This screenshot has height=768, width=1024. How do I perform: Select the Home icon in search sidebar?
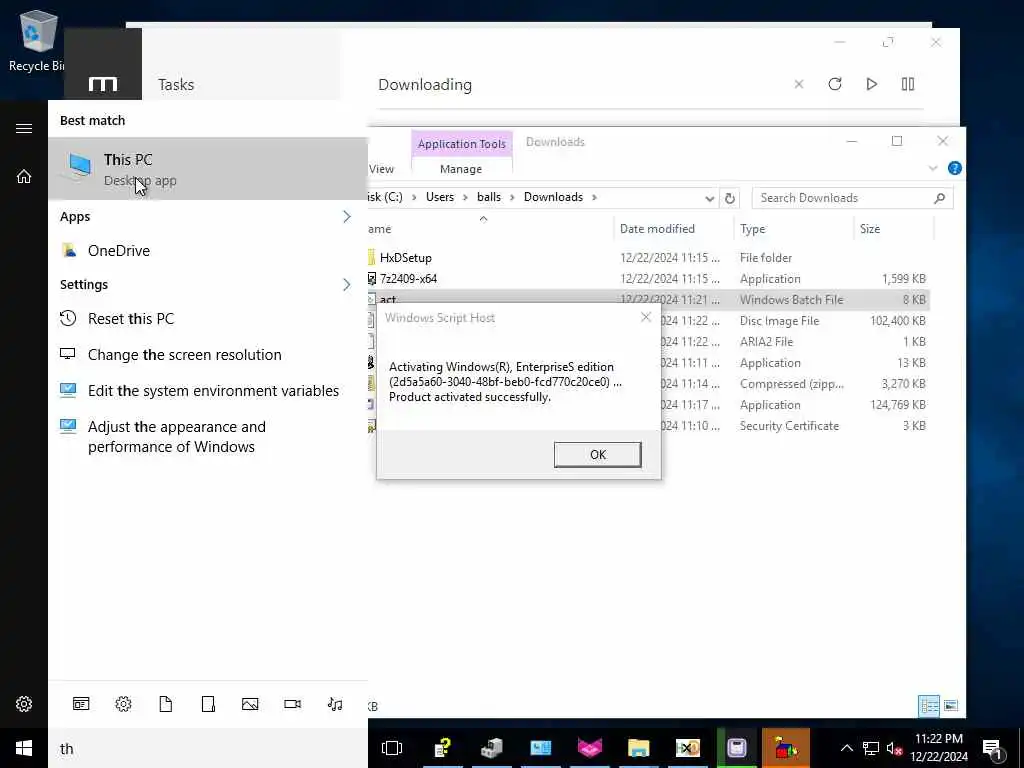tap(24, 176)
